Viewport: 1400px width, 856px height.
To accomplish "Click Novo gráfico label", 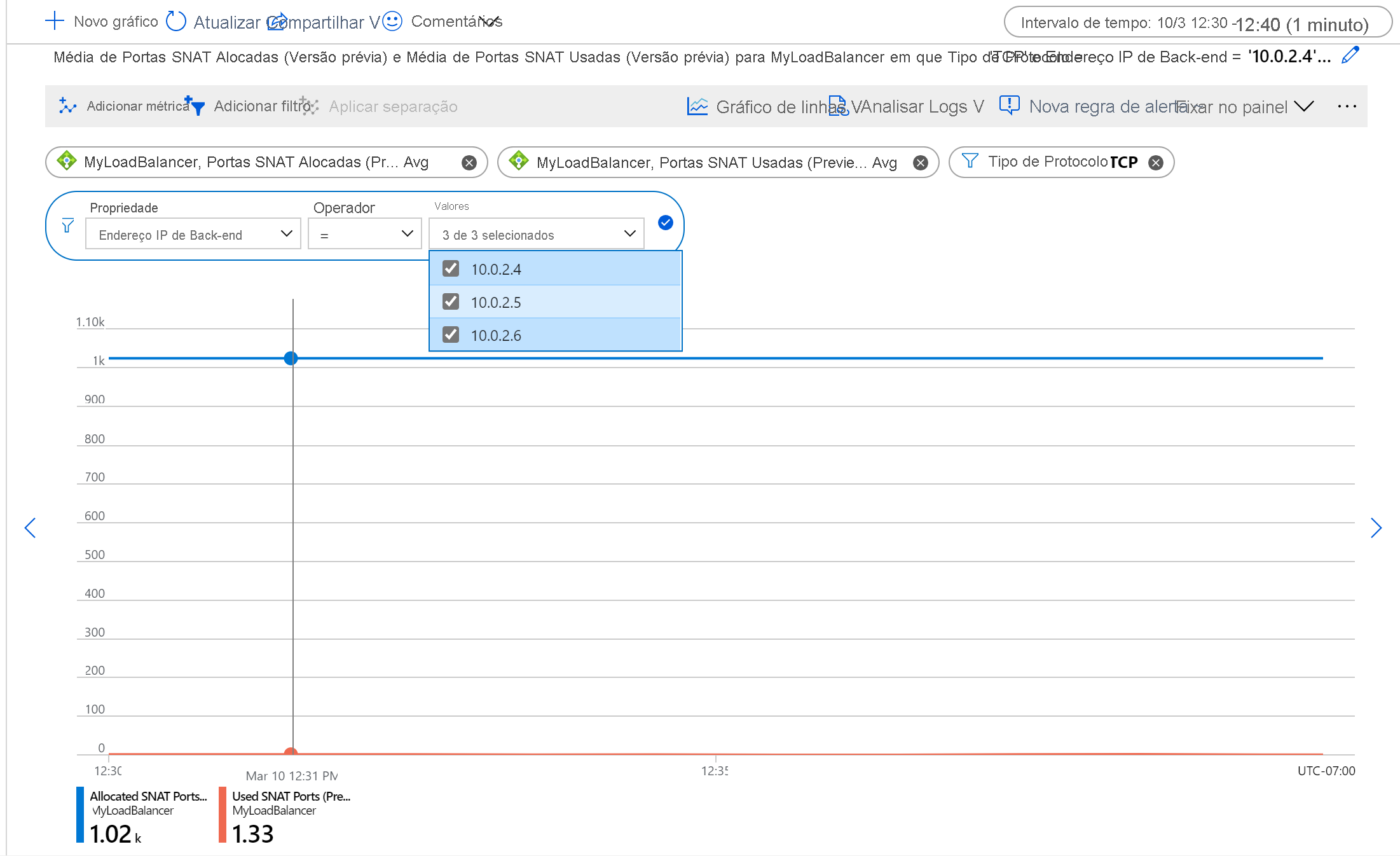I will (x=116, y=22).
